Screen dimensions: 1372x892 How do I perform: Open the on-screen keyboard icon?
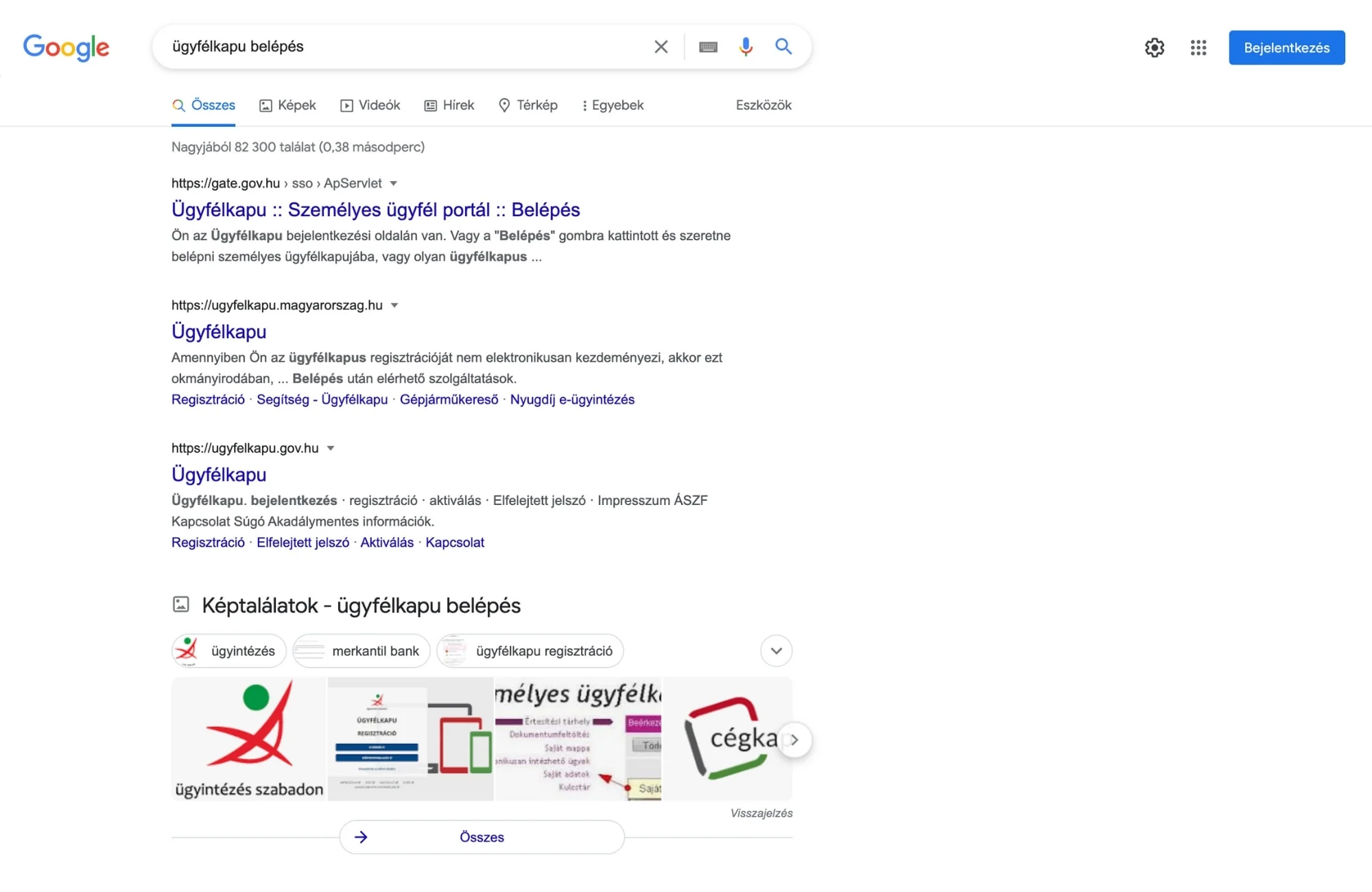pyautogui.click(x=708, y=47)
